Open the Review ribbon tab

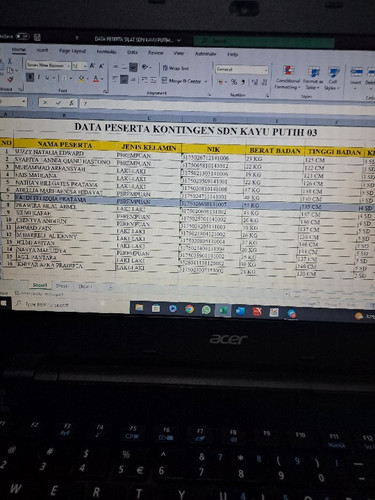coord(156,53)
